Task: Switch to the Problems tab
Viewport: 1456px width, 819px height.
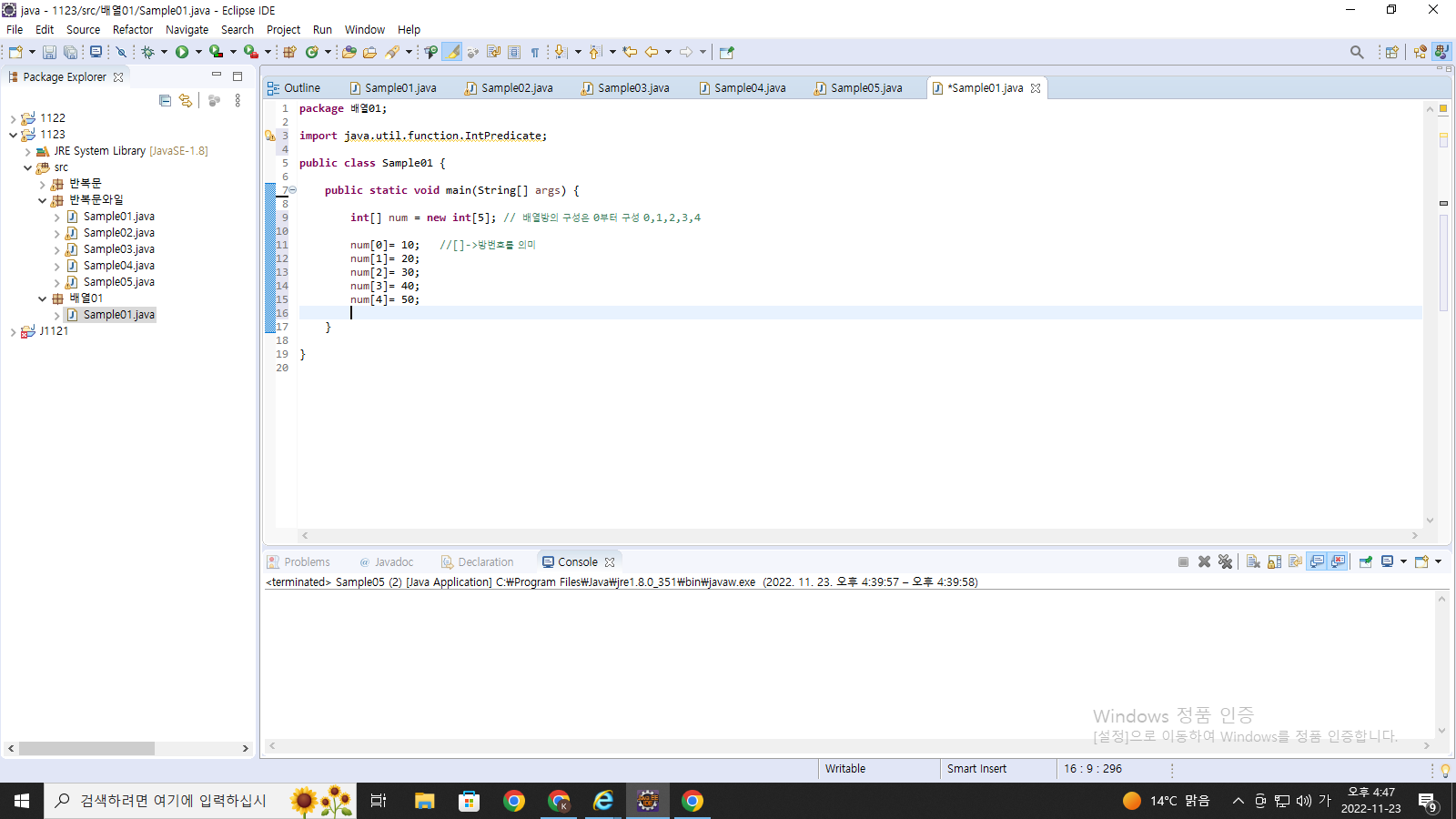Action: click(298, 561)
